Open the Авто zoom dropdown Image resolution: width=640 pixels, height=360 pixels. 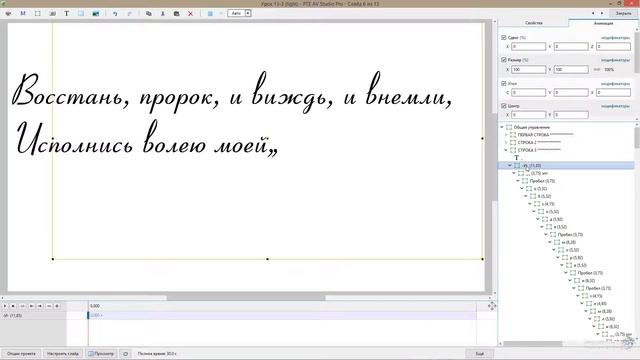248,13
